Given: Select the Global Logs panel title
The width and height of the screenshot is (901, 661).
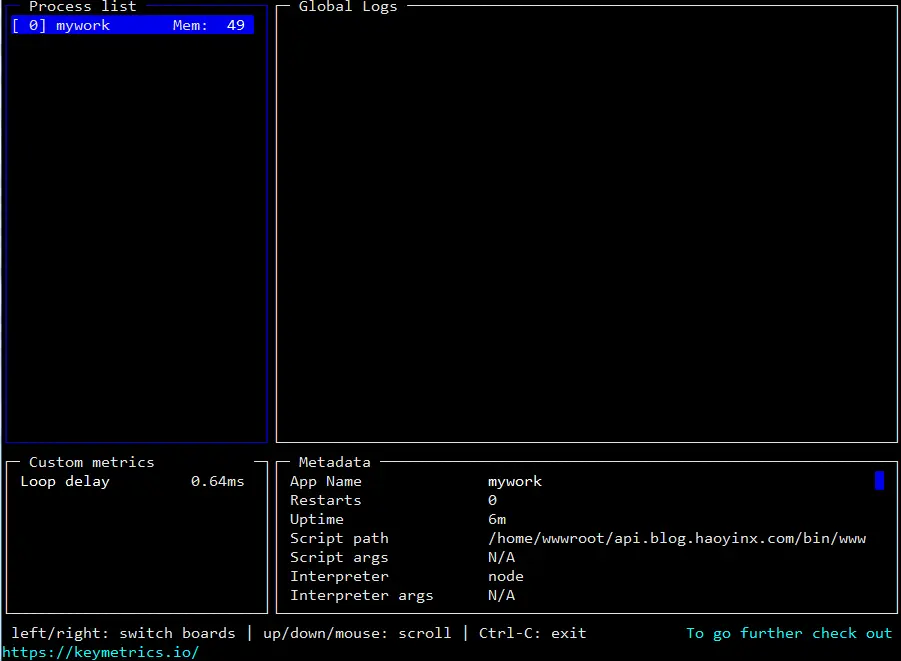Looking at the screenshot, I should (x=348, y=6).
